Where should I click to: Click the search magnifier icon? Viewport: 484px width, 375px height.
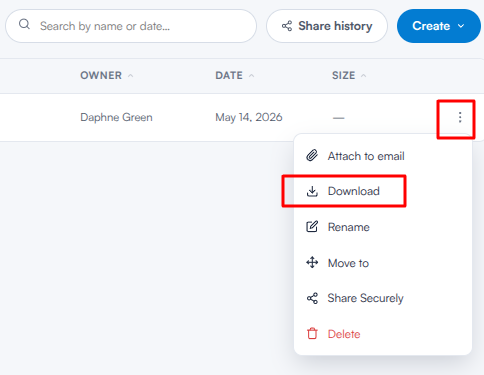24,24
